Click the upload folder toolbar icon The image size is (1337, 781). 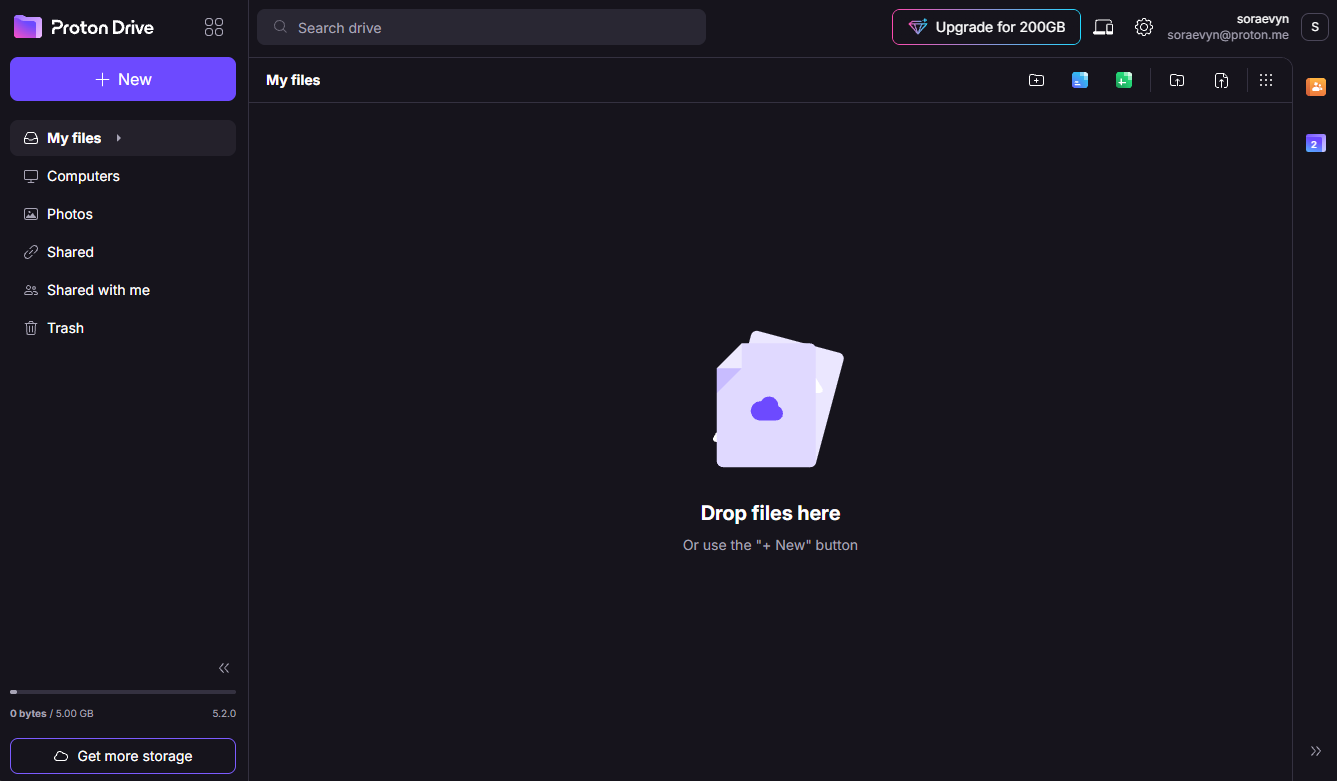(1177, 80)
